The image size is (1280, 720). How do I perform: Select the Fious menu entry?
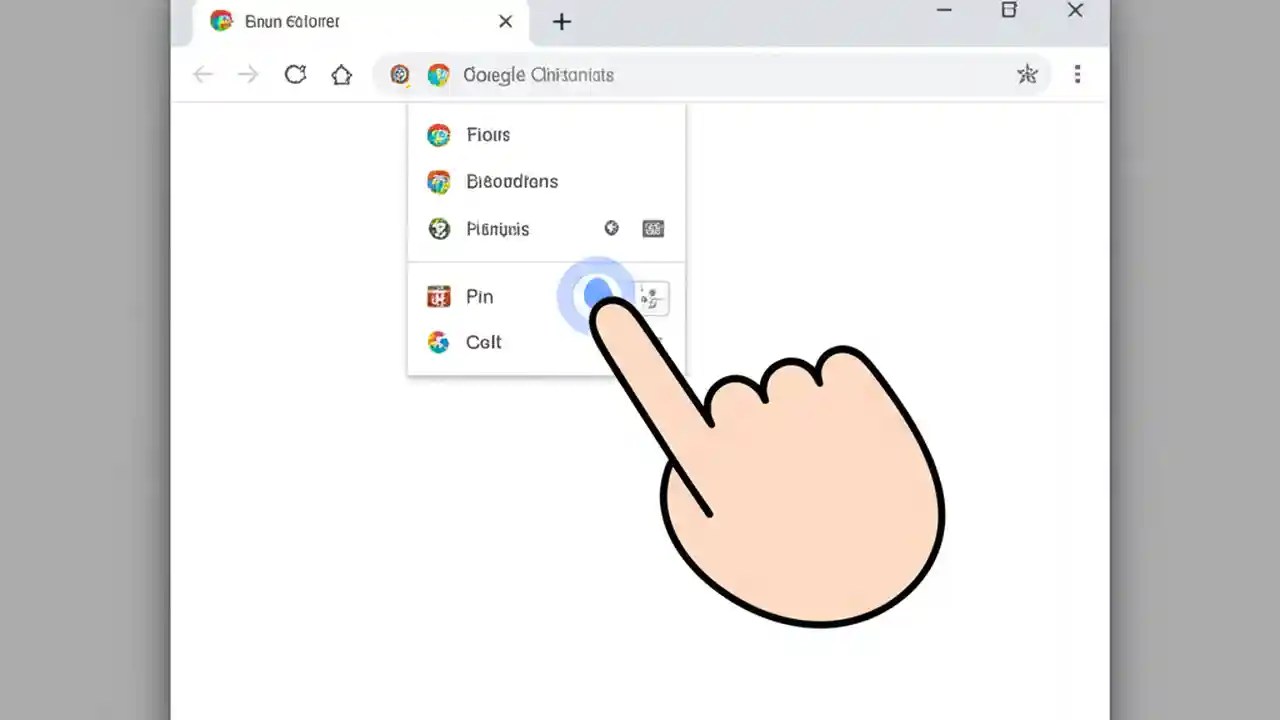(488, 134)
